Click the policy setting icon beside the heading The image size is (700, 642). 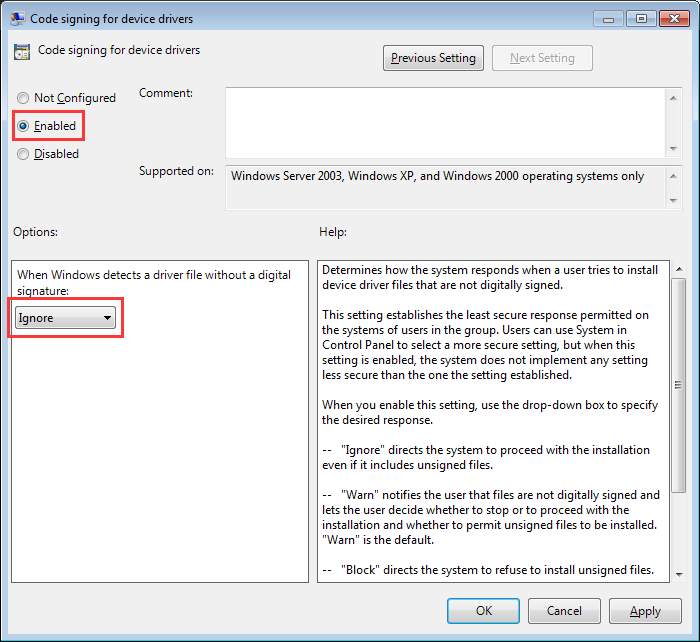(x=21, y=52)
